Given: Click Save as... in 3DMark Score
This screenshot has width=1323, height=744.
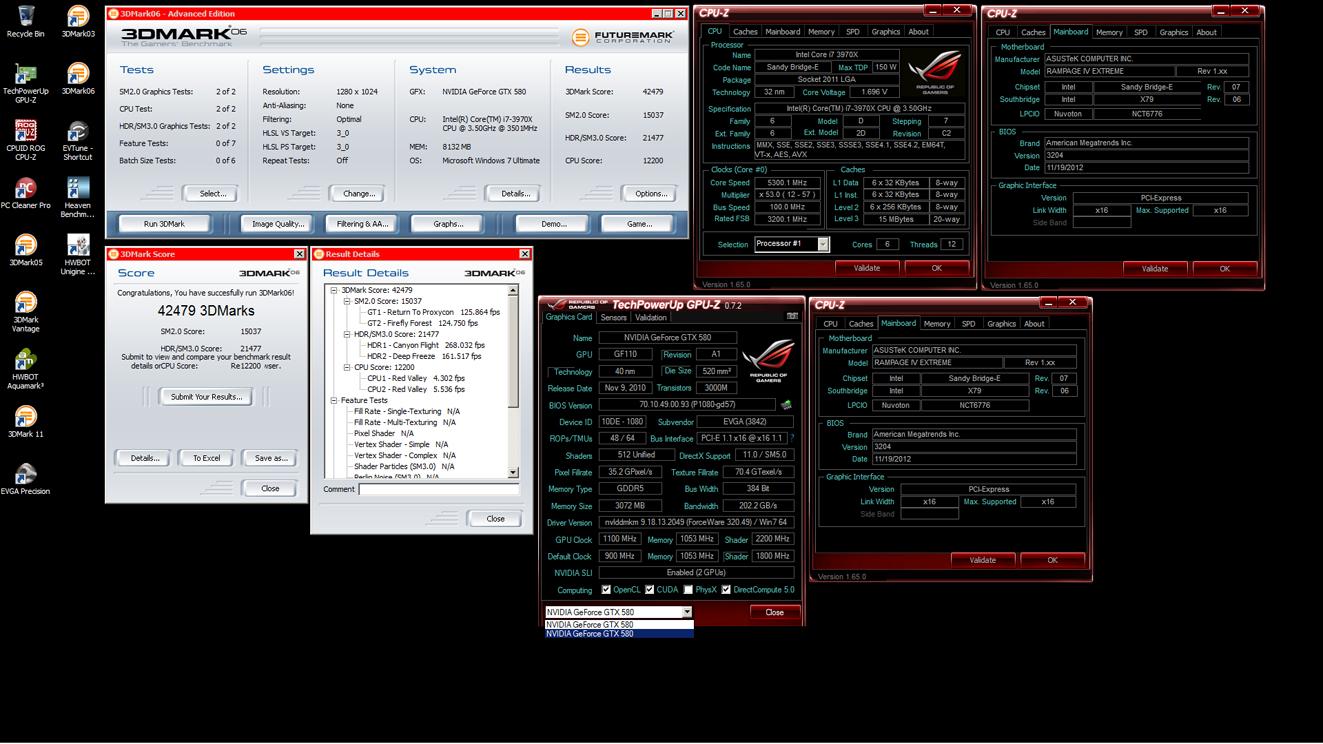Looking at the screenshot, I should coord(270,458).
